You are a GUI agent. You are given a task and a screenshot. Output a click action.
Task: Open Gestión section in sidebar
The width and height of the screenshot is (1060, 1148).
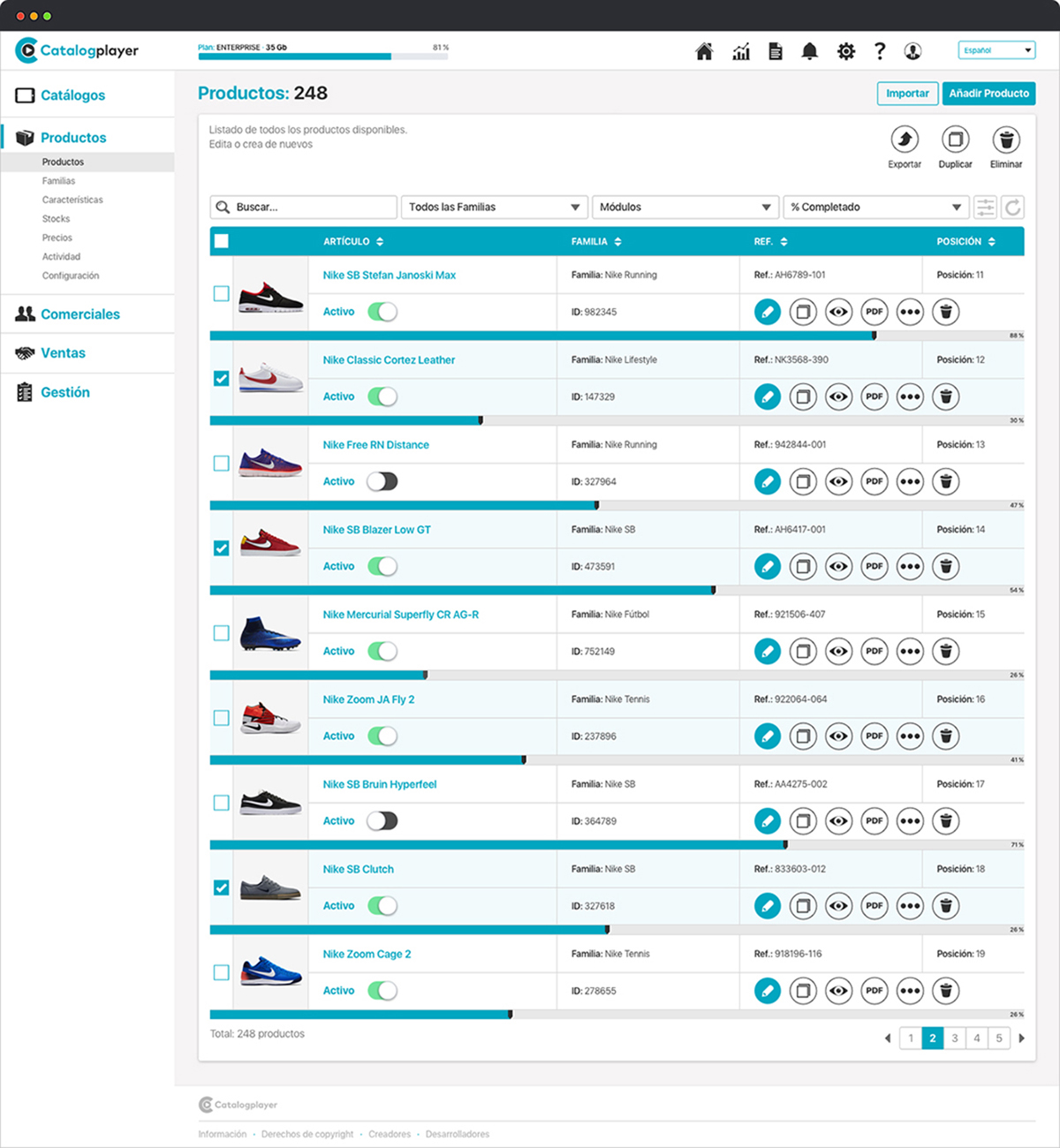tap(64, 392)
